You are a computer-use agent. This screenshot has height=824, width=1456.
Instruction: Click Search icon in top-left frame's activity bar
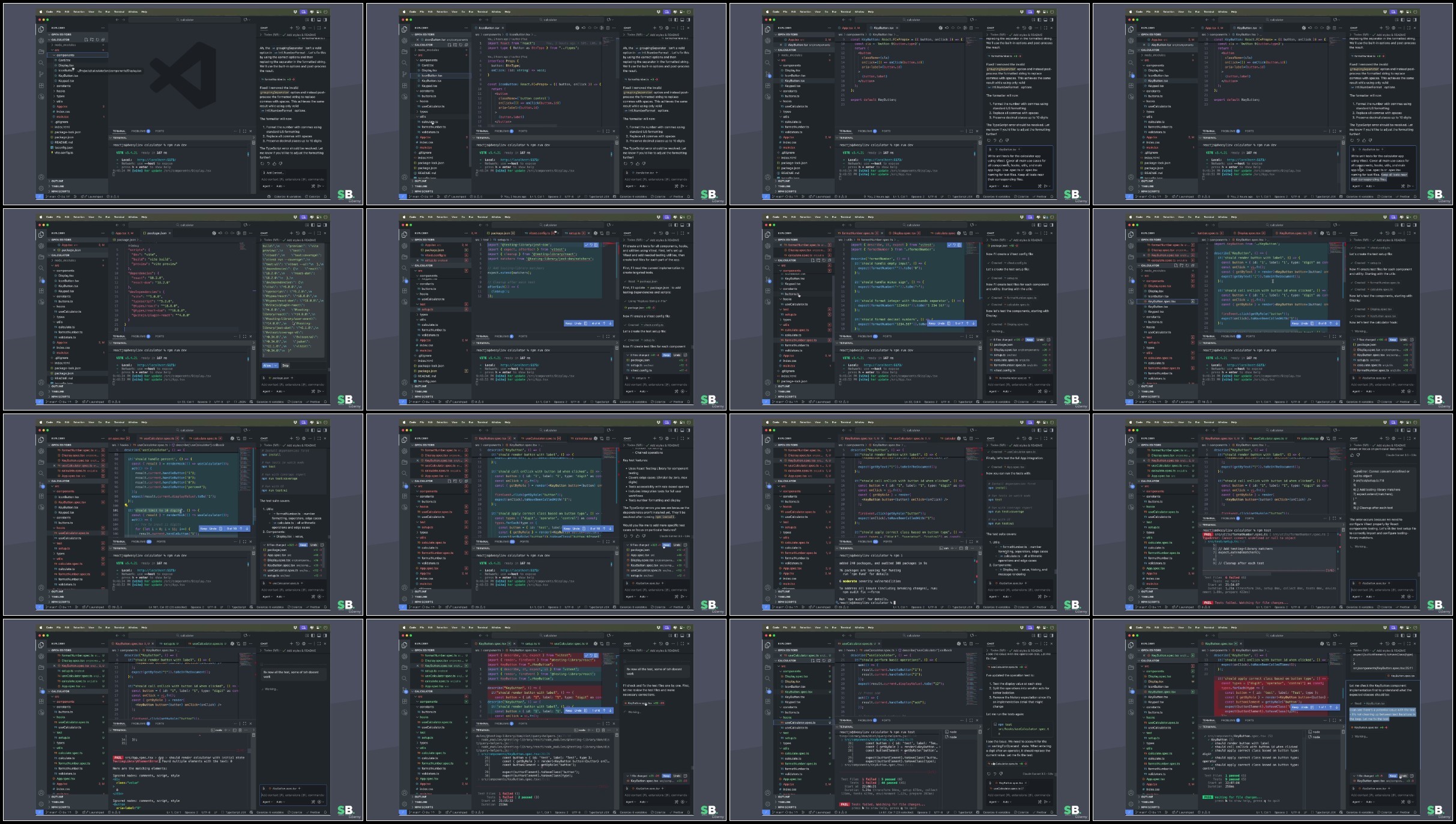[x=41, y=63]
